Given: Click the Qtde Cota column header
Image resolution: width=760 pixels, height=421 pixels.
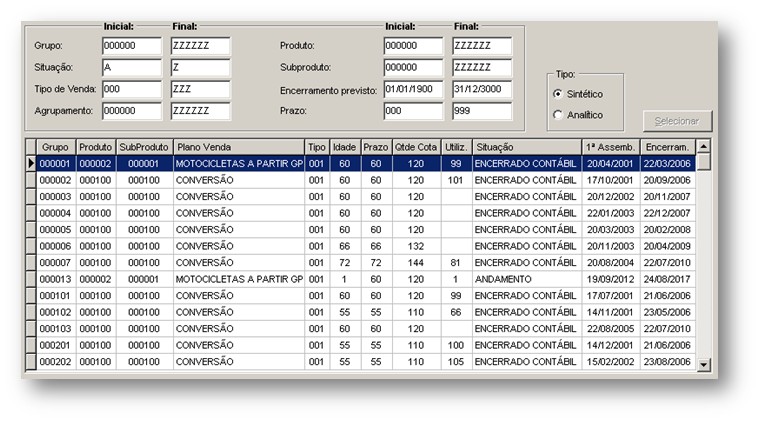Looking at the screenshot, I should 416,147.
